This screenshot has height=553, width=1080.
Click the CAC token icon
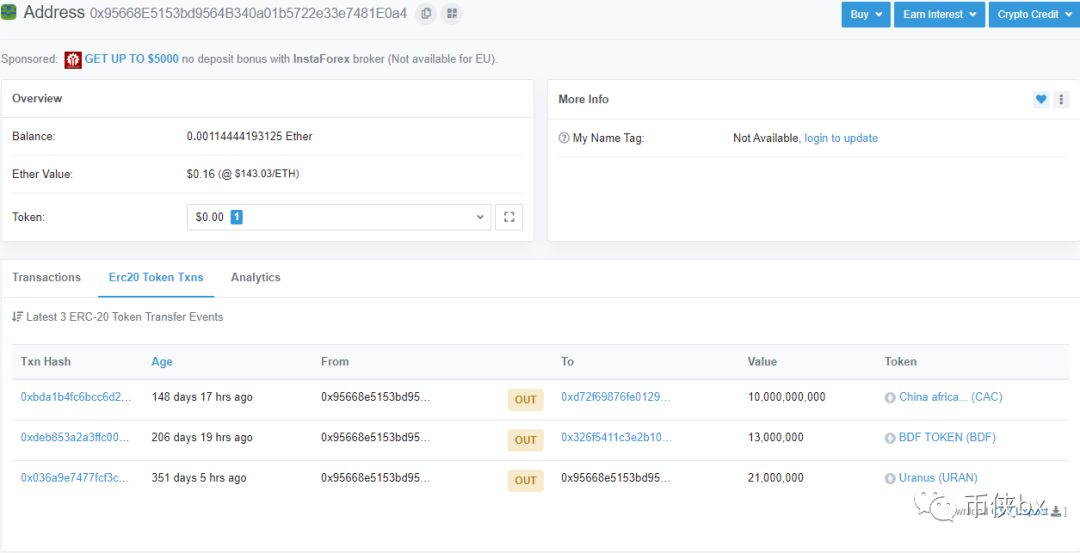pyautogui.click(x=890, y=397)
